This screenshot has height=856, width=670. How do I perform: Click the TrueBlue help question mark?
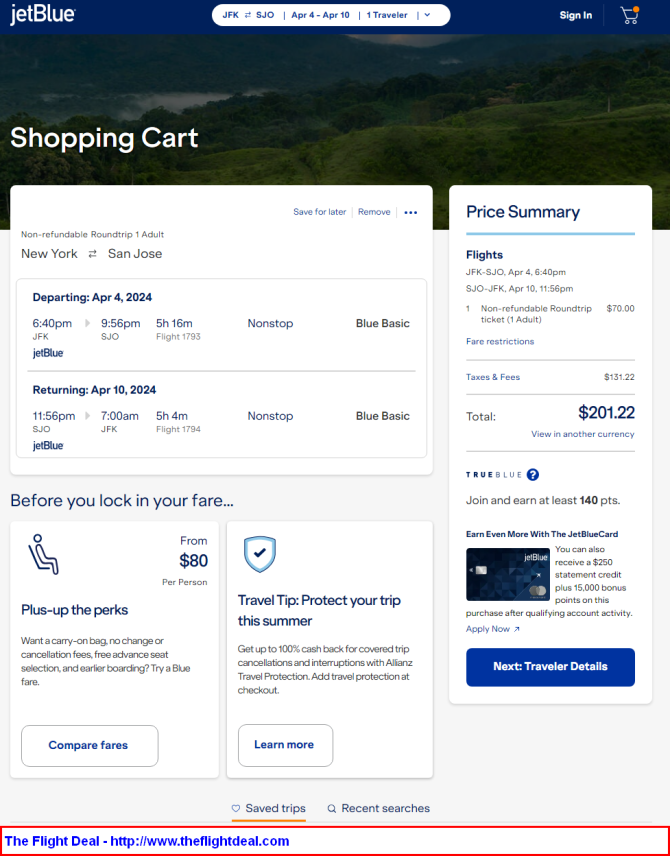[x=533, y=474]
